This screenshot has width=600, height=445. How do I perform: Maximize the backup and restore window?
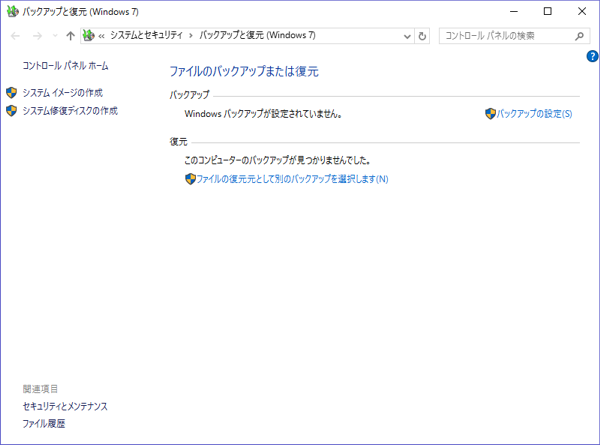point(548,11)
